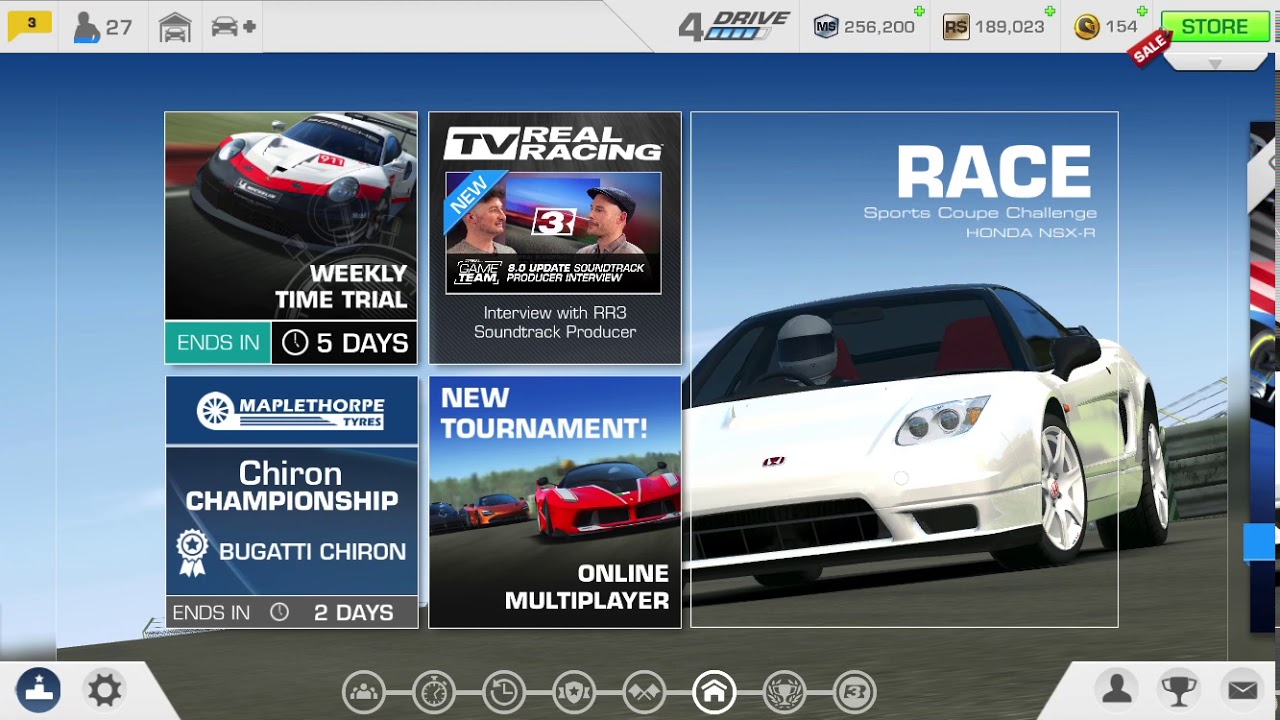Image resolution: width=1280 pixels, height=720 pixels.
Task: Open the garage icon
Action: click(175, 27)
